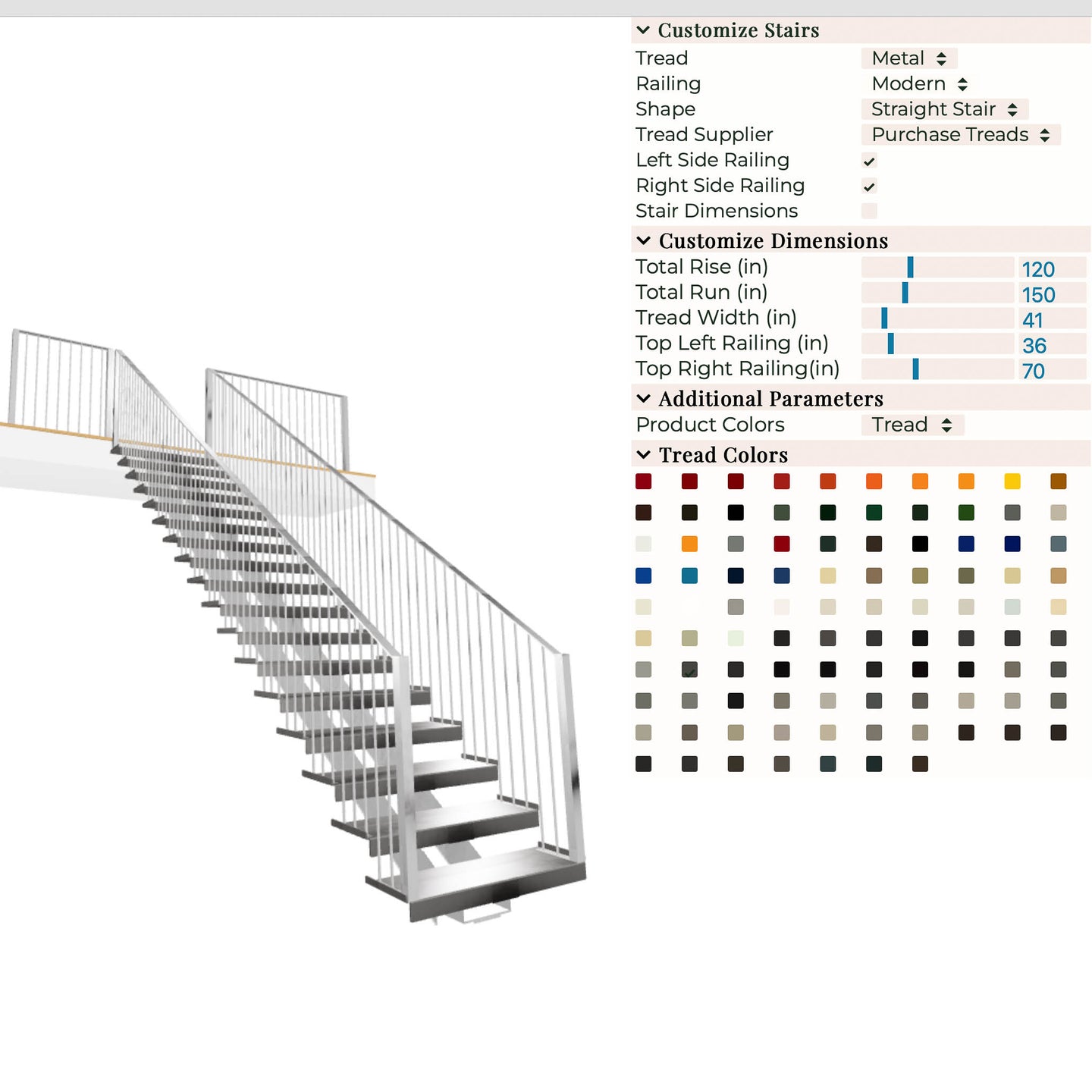Open the Tread Supplier dropdown
Image resolution: width=1092 pixels, height=1092 pixels.
pos(960,135)
